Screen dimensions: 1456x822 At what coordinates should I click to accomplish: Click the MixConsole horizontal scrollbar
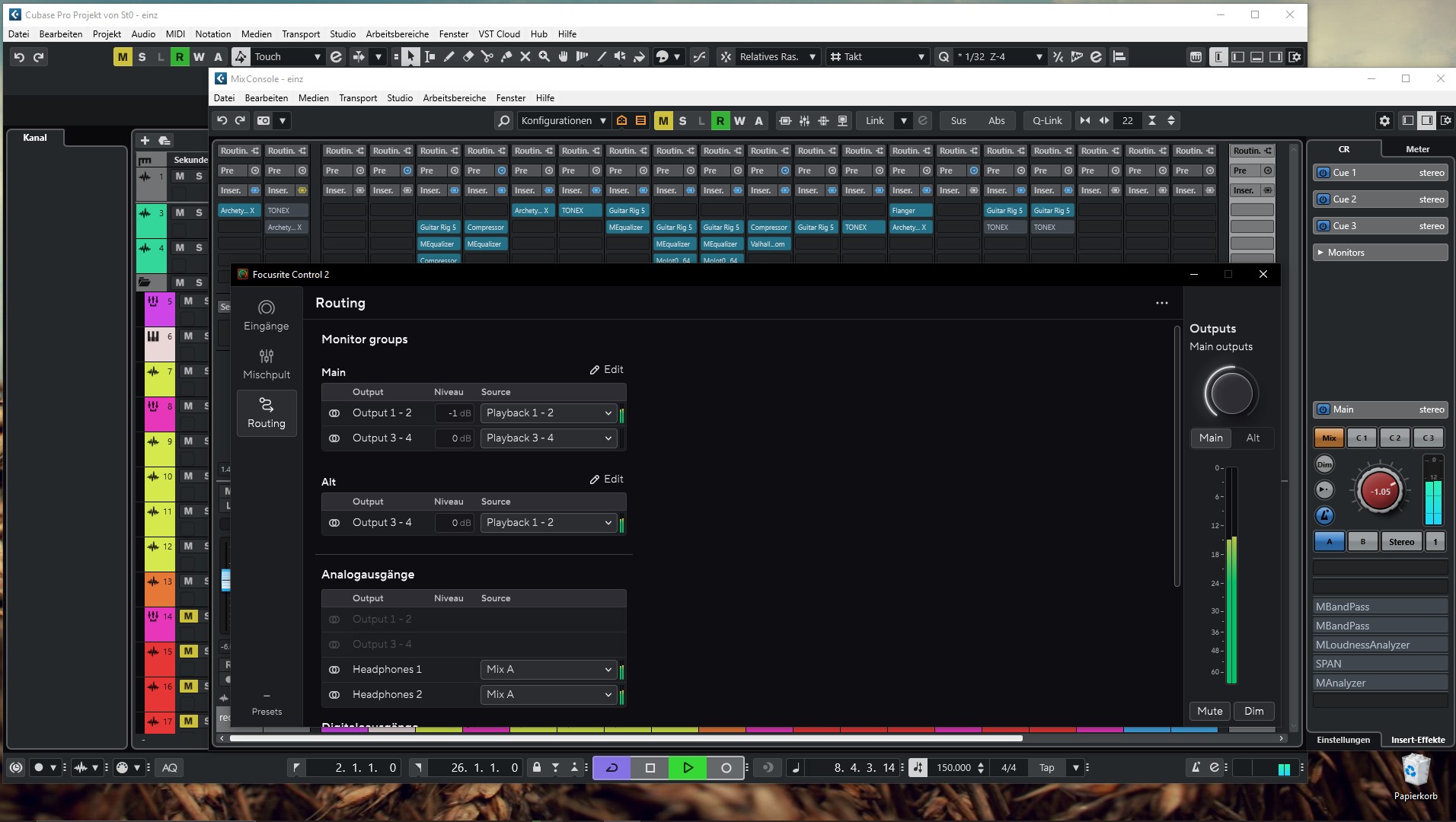[x=625, y=738]
